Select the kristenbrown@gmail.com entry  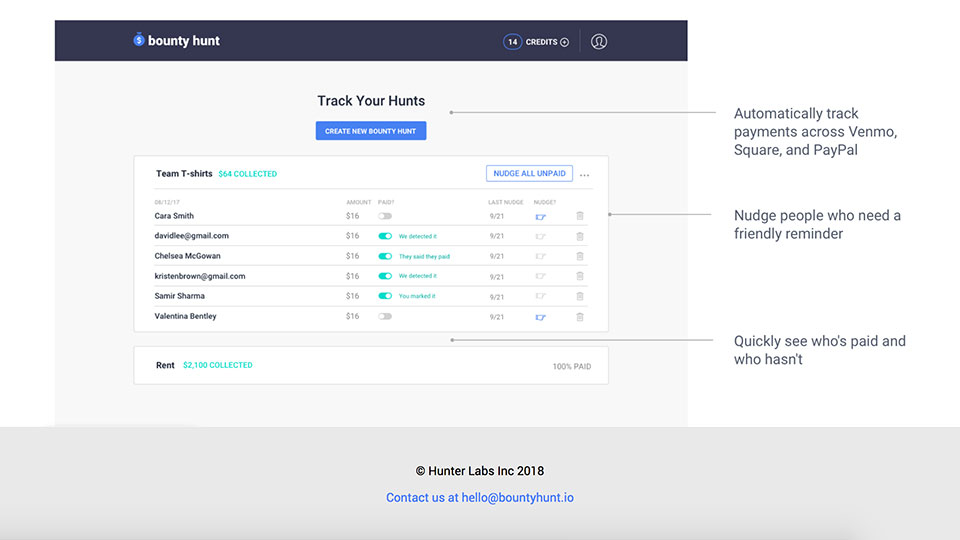[200, 276]
